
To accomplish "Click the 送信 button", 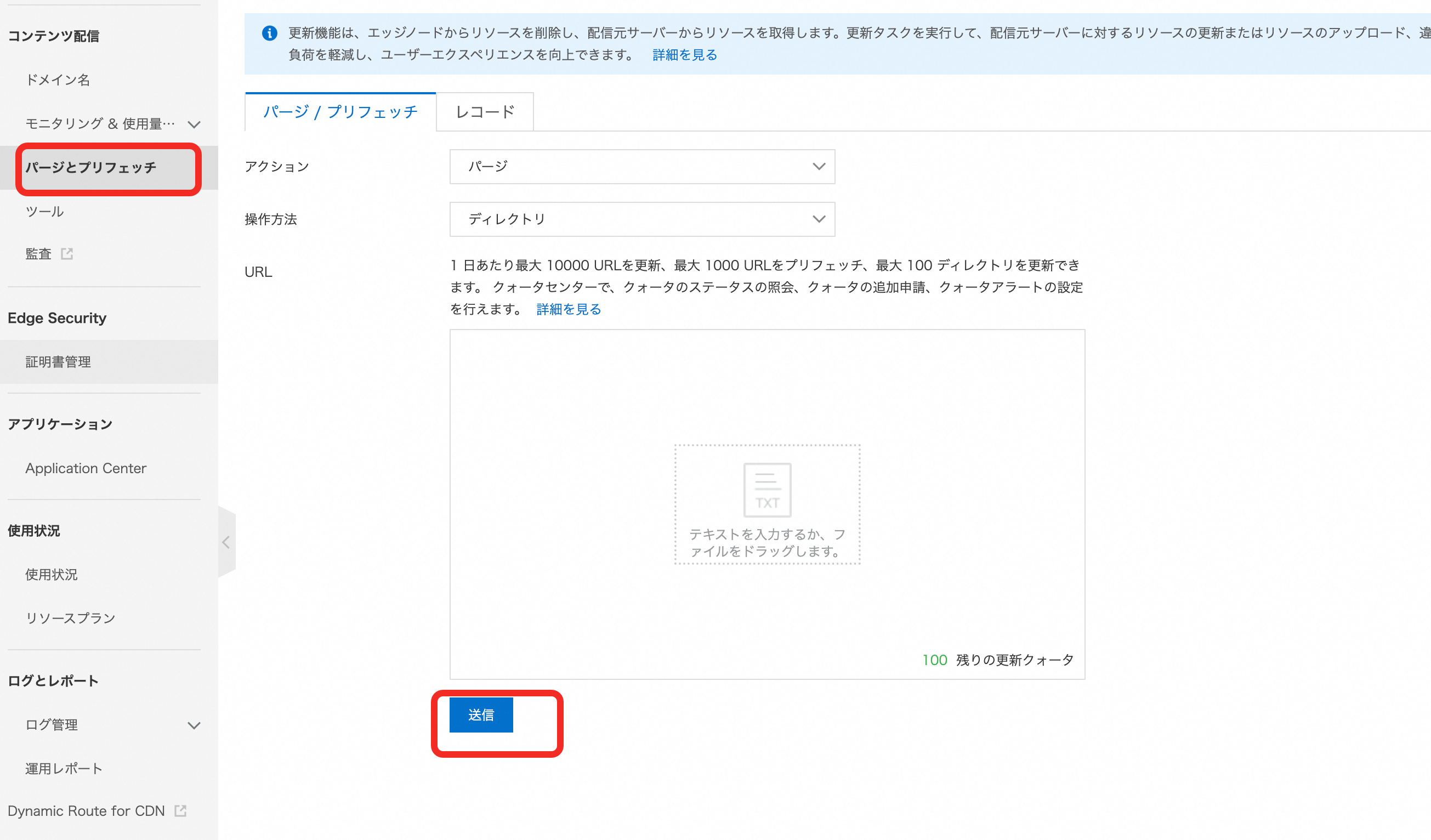I will [x=480, y=714].
